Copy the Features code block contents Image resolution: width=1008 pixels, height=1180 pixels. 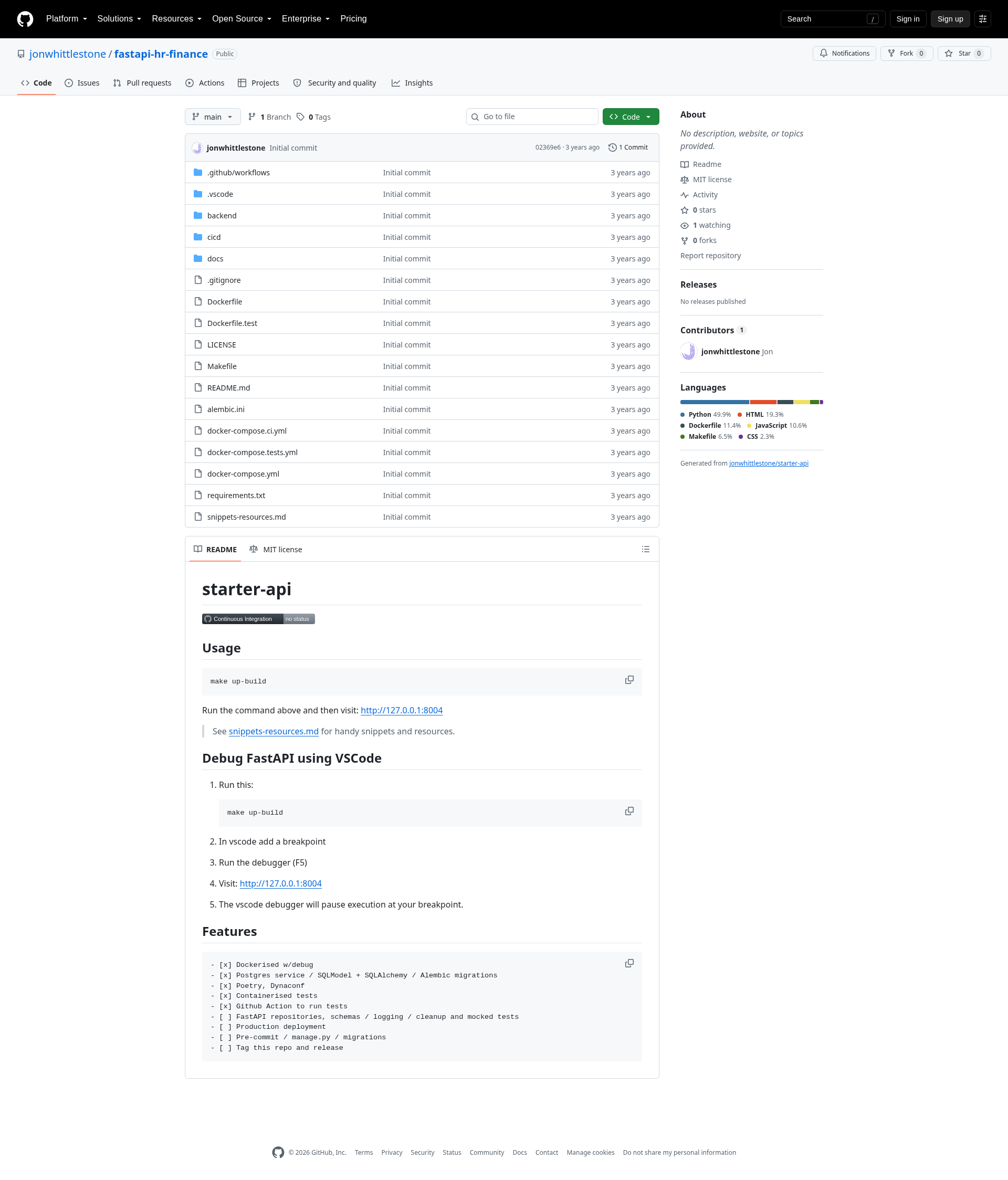(x=629, y=963)
